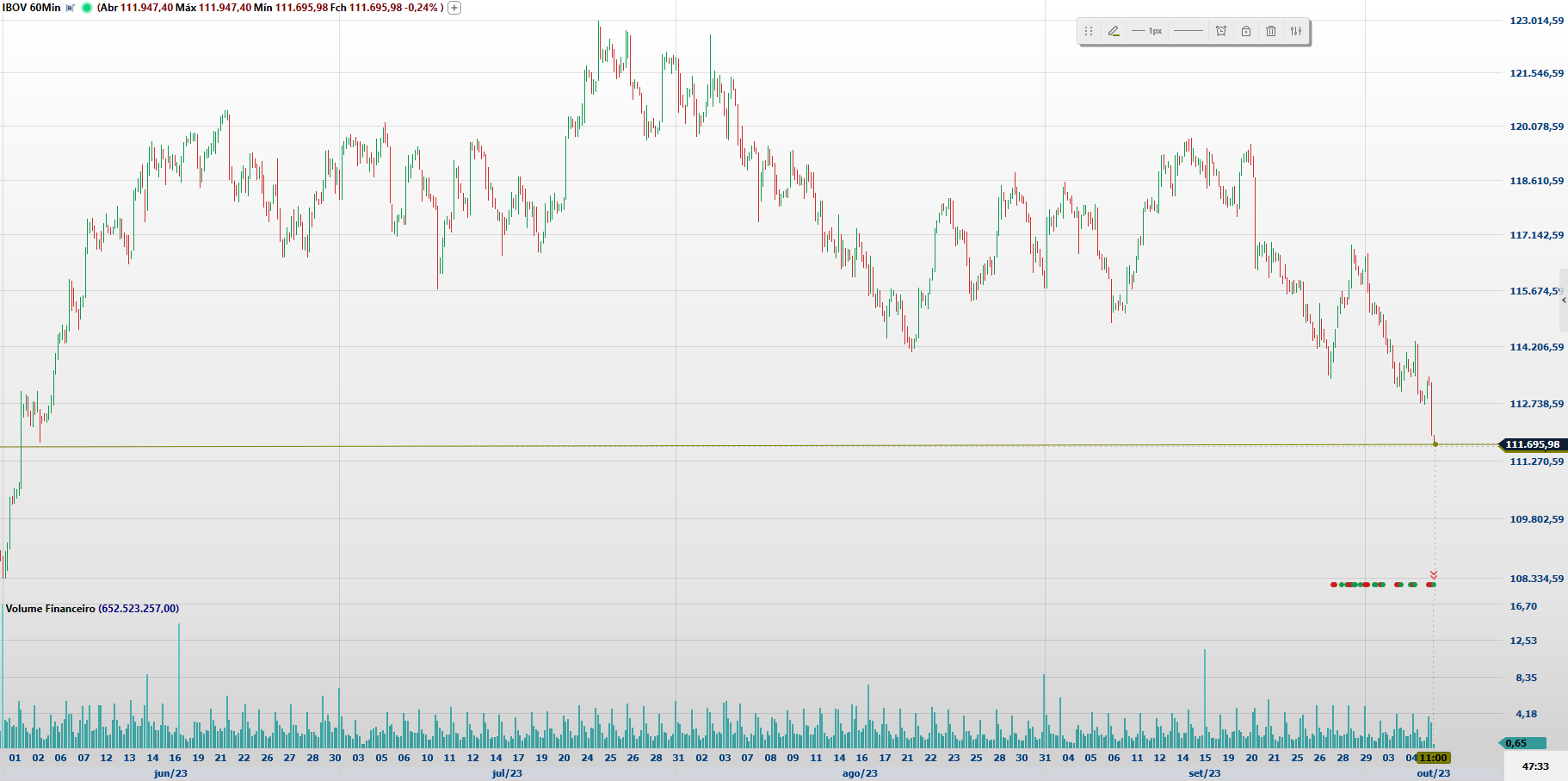Toggle the lock on the drawing

tap(1246, 31)
